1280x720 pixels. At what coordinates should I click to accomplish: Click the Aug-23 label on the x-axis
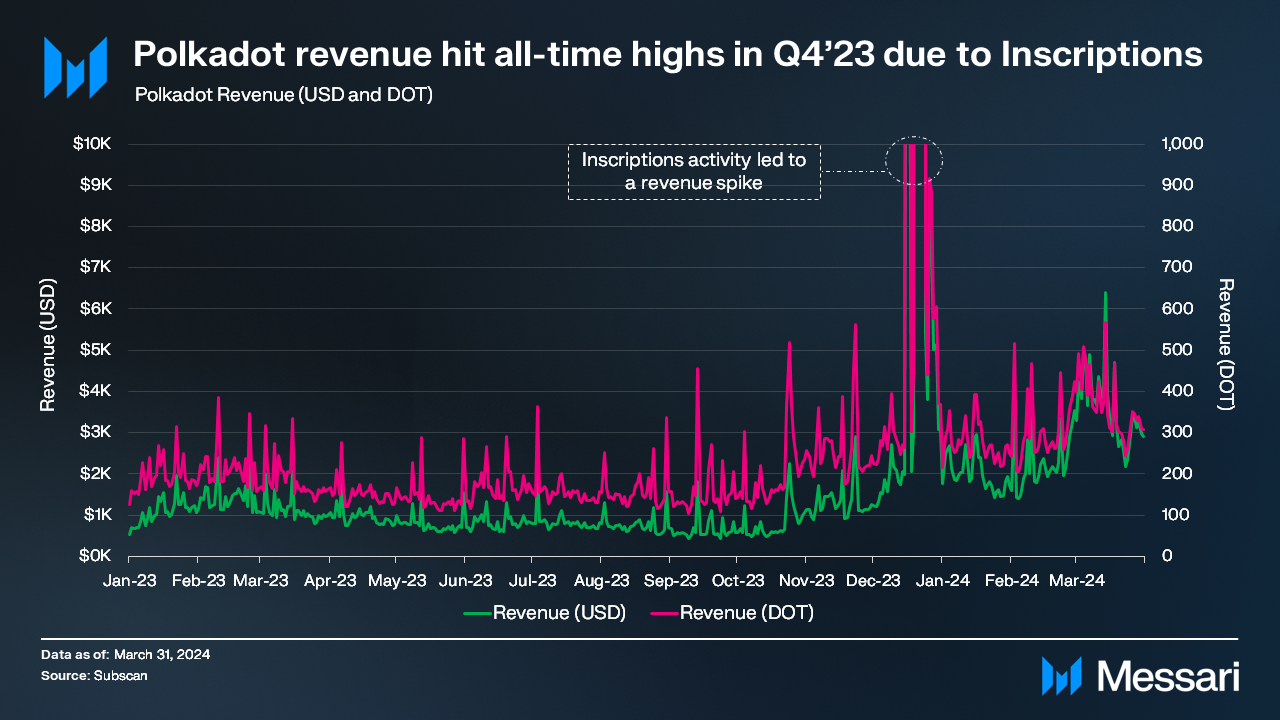coord(601,580)
